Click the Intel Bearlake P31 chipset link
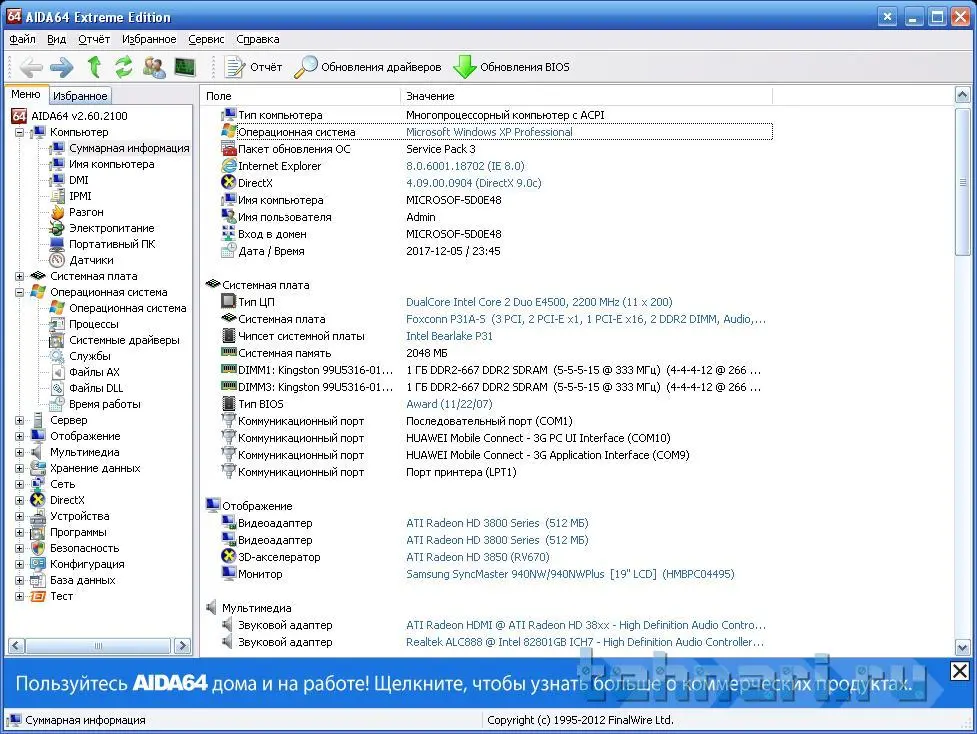 [449, 336]
